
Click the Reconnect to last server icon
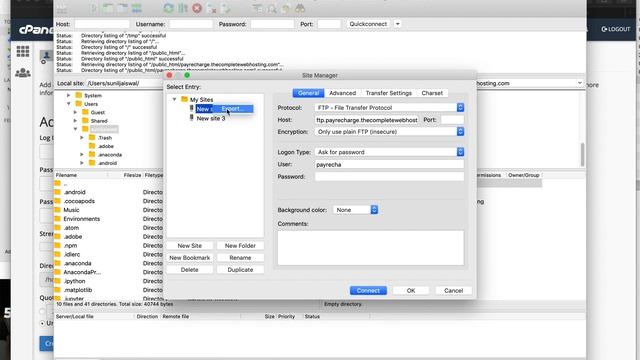coord(226,8)
